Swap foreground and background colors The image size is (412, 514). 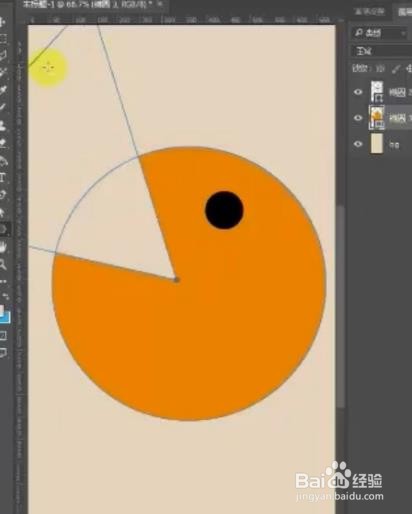[x=6, y=295]
